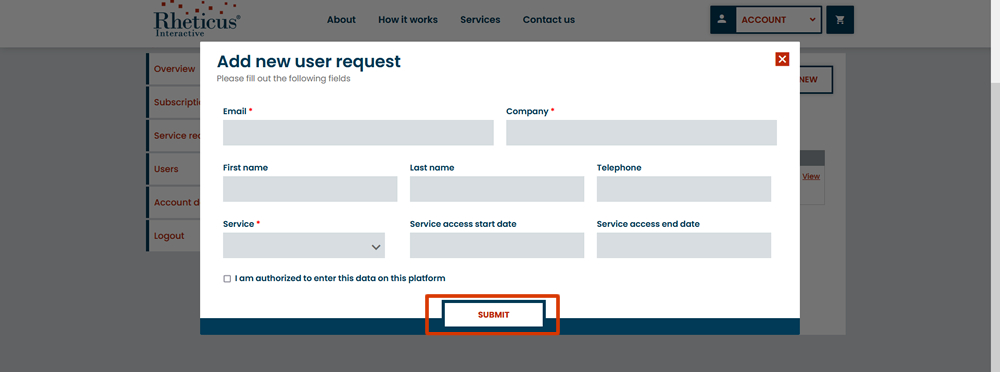
Task: Click the Service dropdown chevron arrow
Action: 376,247
